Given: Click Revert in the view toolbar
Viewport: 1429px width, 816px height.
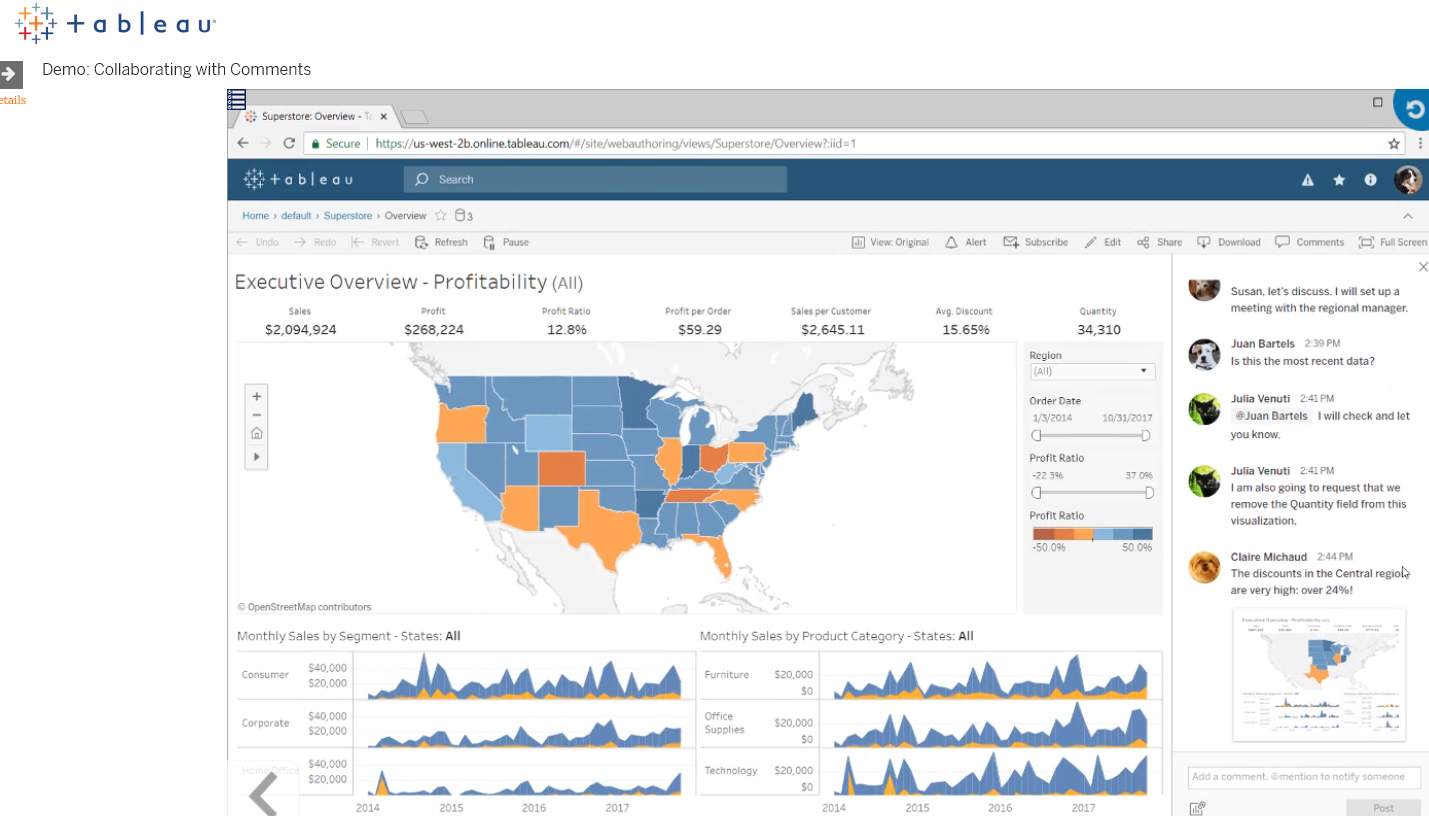Looking at the screenshot, I should pos(375,242).
